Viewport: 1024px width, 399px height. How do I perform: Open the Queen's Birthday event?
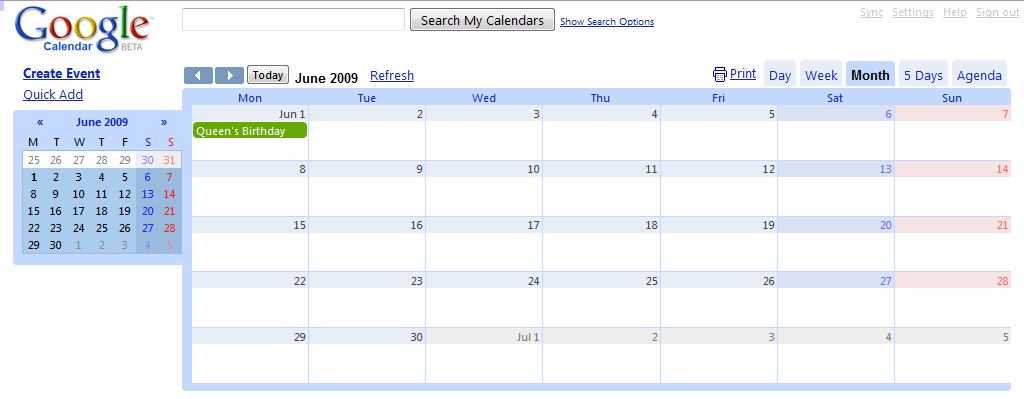[250, 131]
